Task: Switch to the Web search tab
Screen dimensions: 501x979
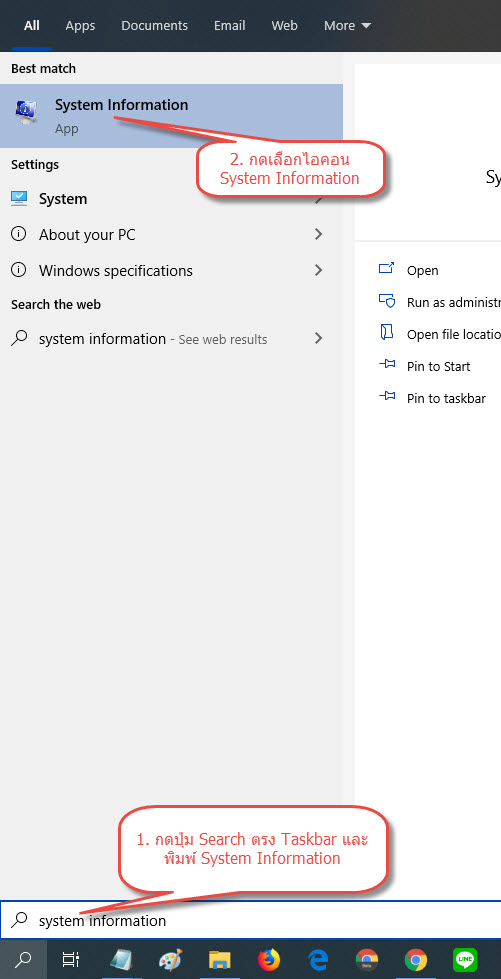Action: click(284, 26)
